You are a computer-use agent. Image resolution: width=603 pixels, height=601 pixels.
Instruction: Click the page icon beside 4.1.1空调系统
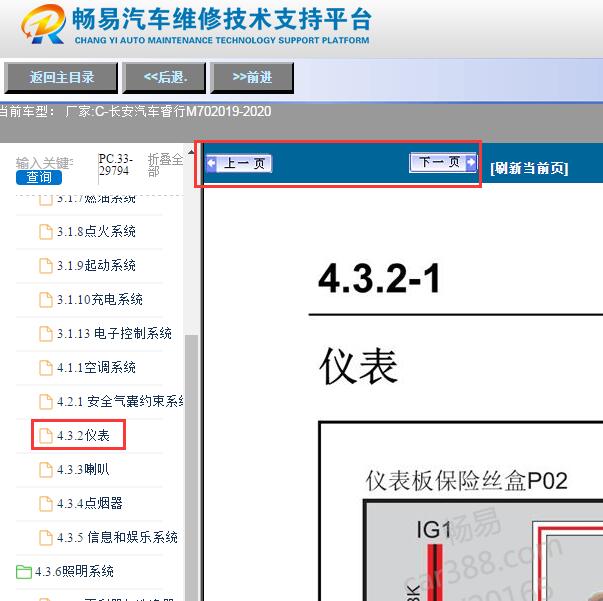[46, 368]
